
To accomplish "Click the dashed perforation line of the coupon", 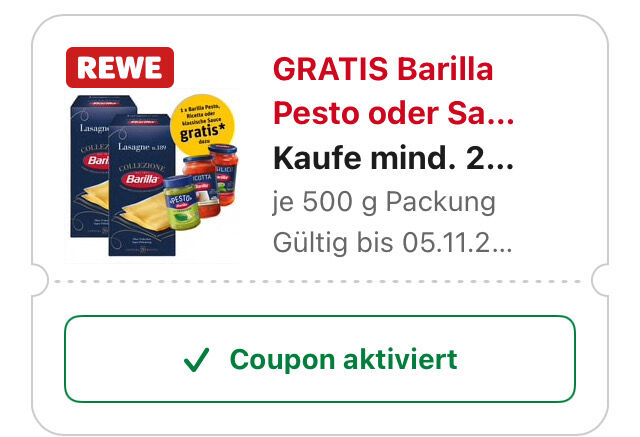I will click(318, 282).
